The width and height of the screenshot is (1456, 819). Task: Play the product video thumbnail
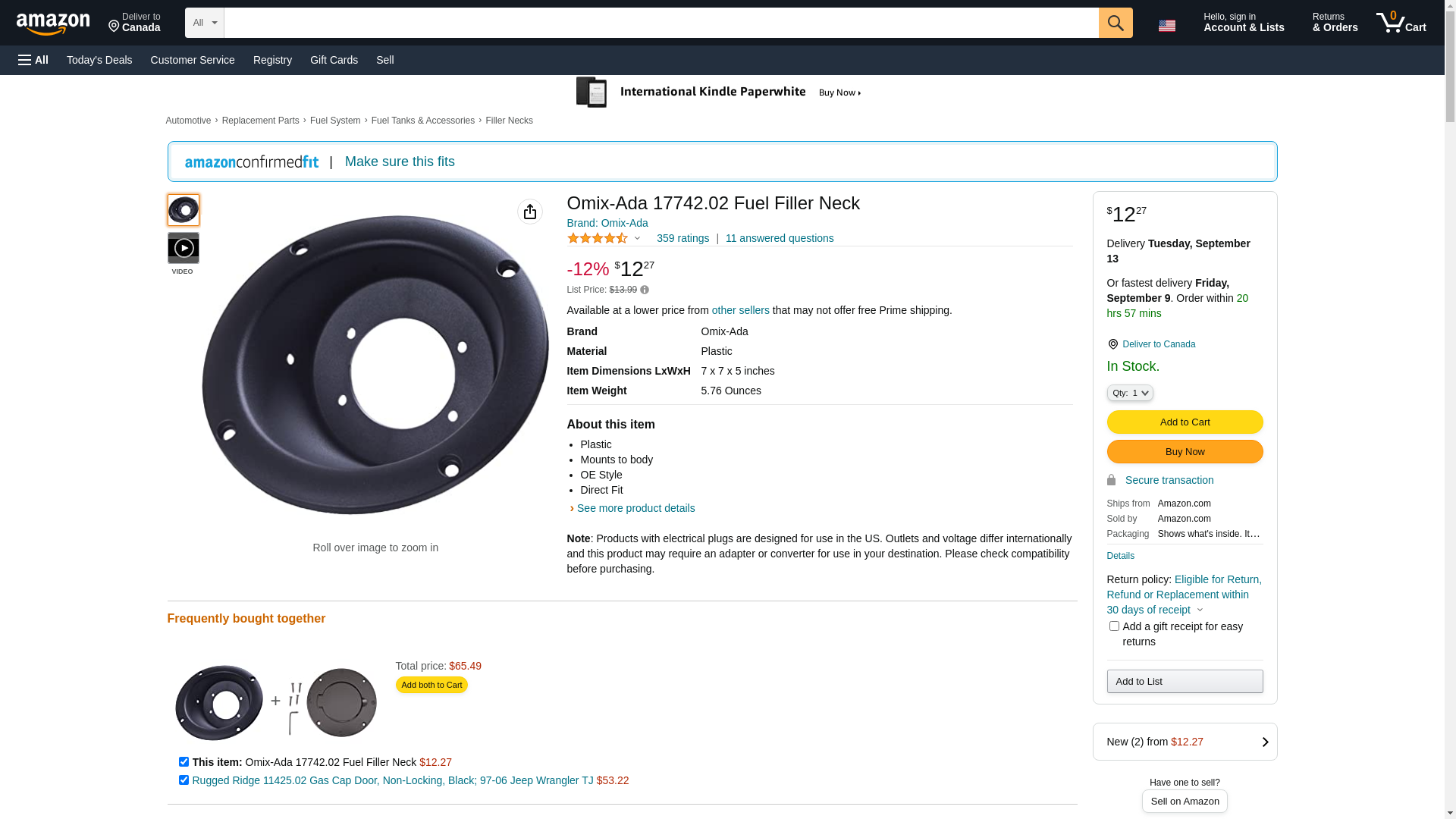coord(183,248)
